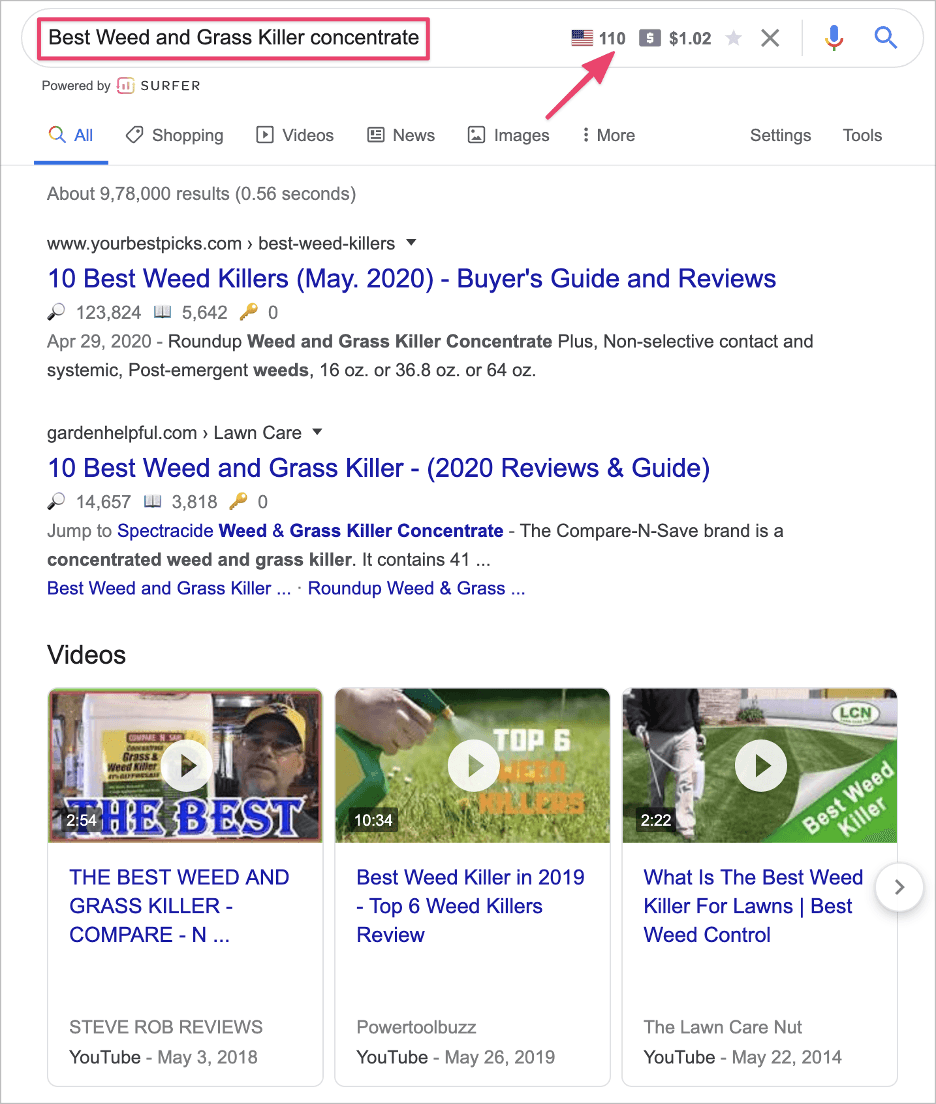Image resolution: width=936 pixels, height=1104 pixels.
Task: Open 'Best Weed Killer in 2019' video title
Action: (x=470, y=906)
